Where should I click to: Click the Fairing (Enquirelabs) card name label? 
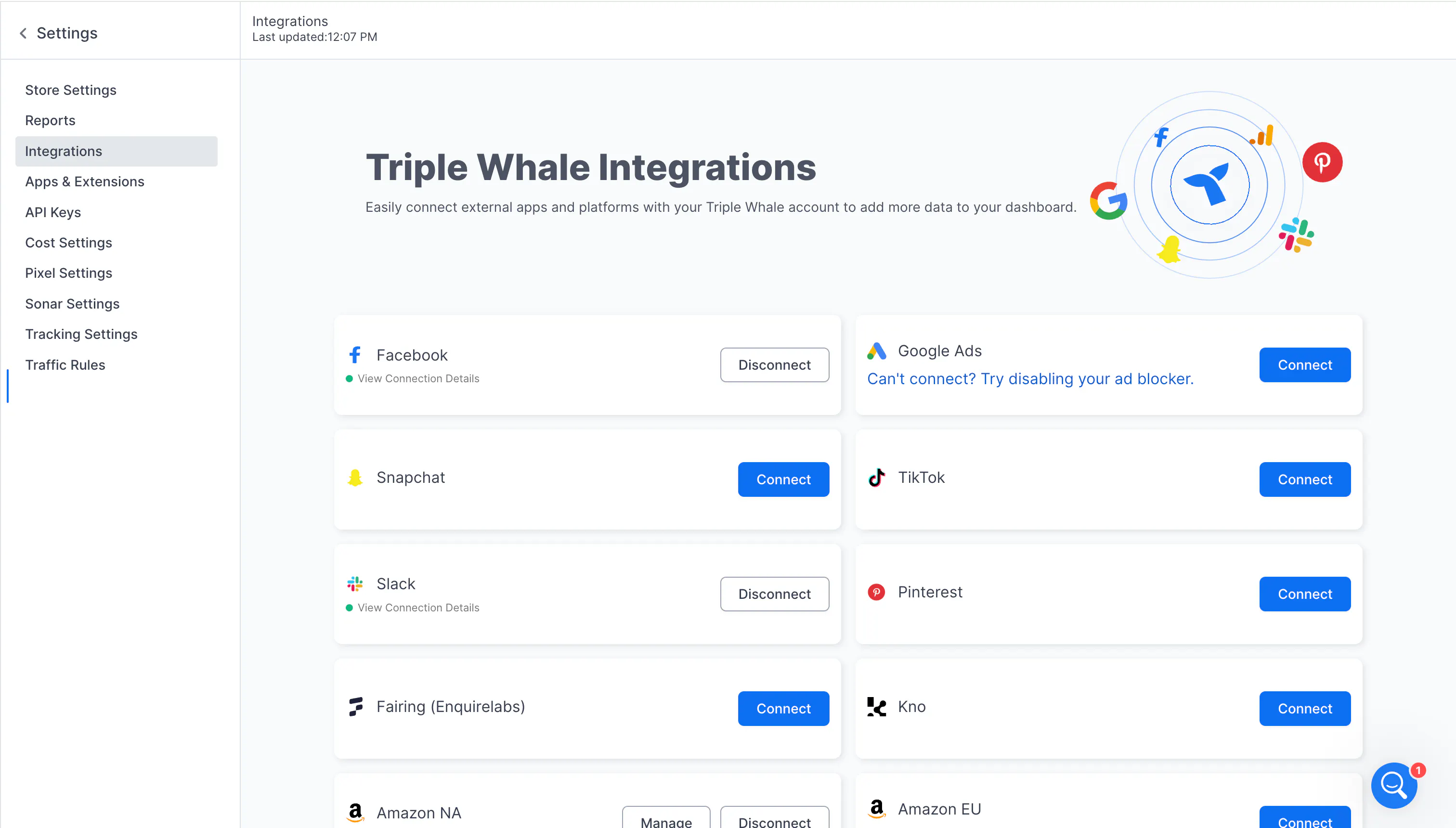tap(451, 707)
